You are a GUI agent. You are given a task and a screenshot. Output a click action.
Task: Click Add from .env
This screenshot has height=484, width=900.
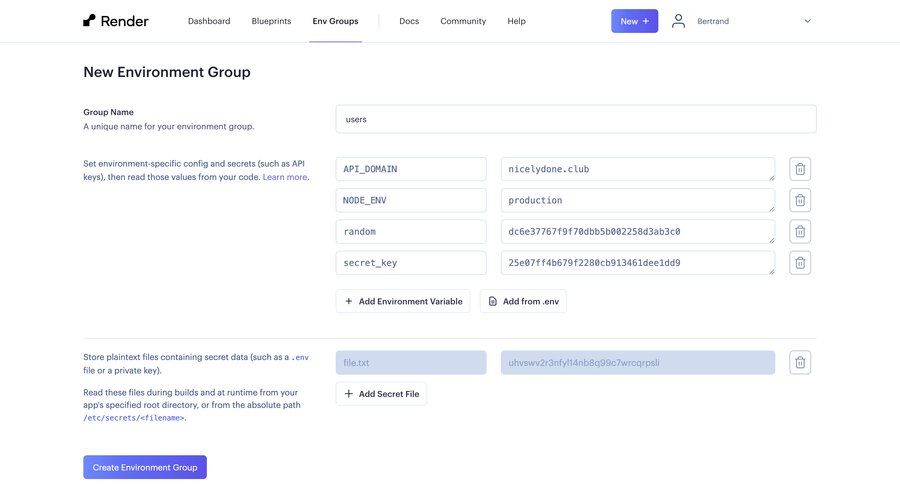(x=523, y=301)
